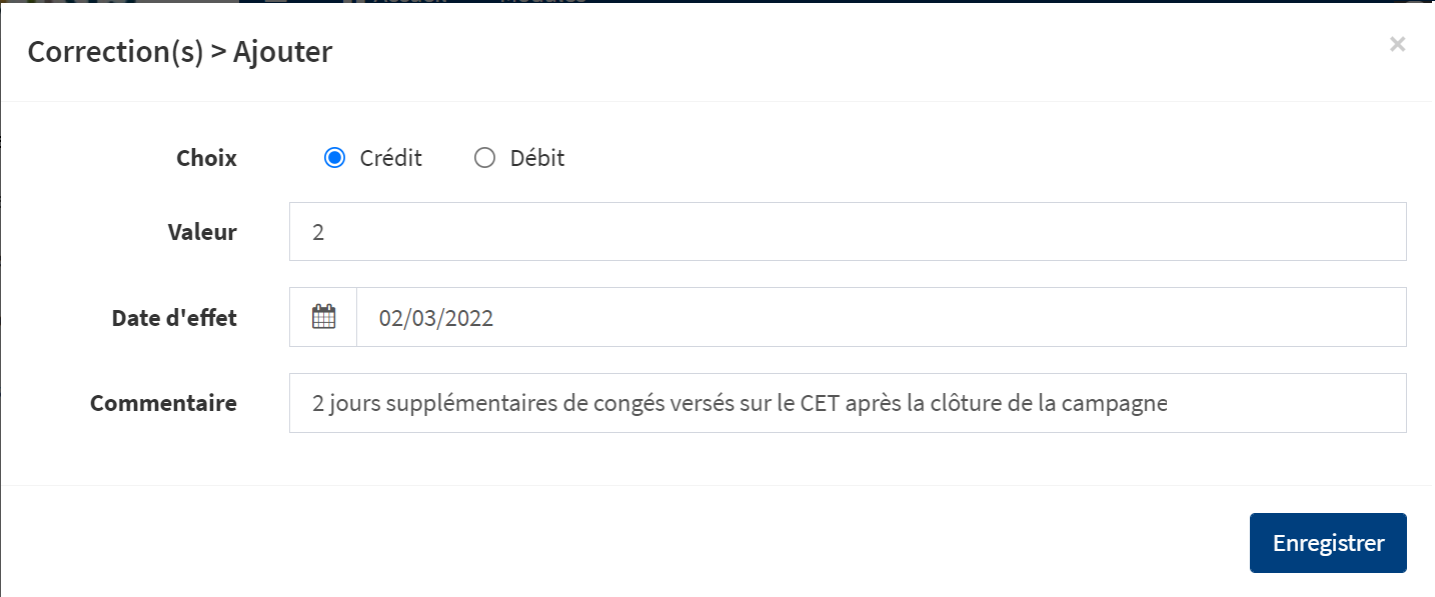Click into the Date d'effet field
Screen dimensions: 1435x597
tap(881, 317)
